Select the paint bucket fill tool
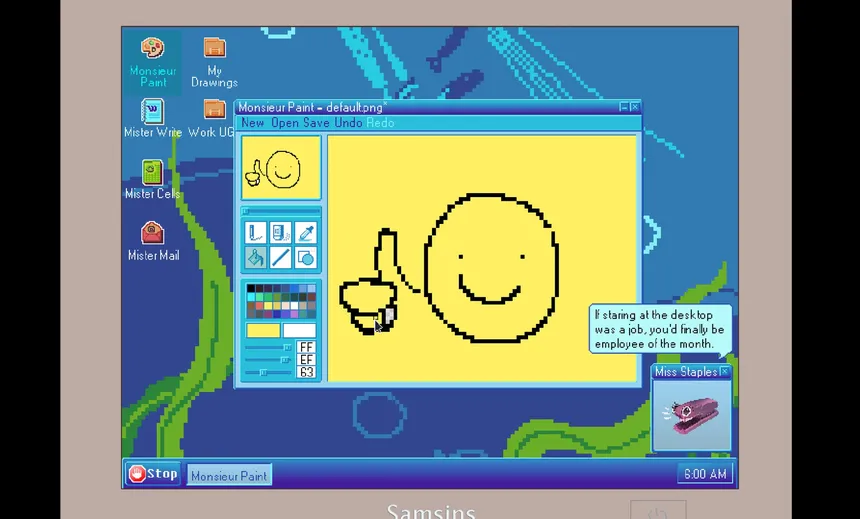 (x=255, y=257)
